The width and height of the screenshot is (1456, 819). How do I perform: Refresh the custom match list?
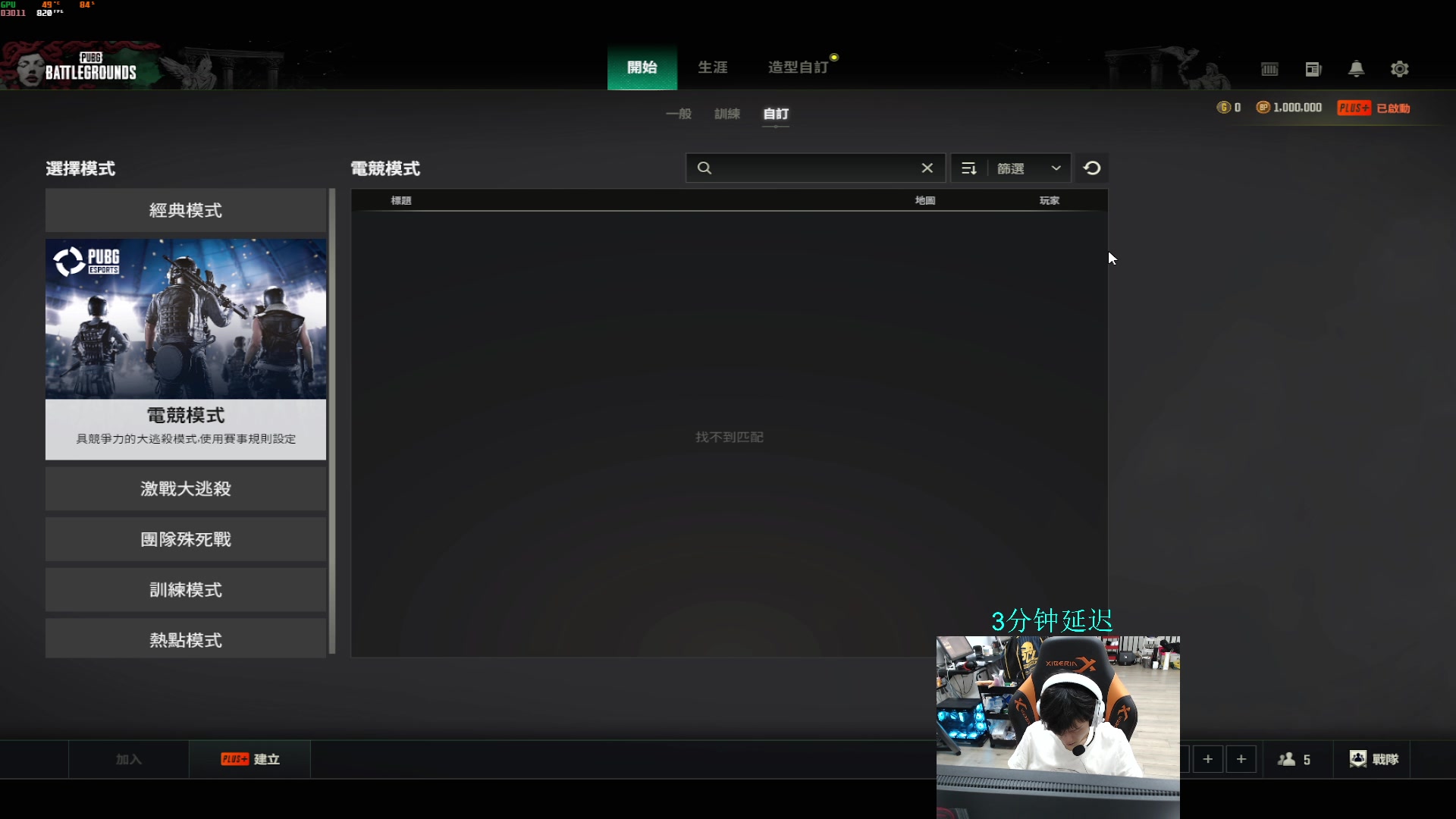click(x=1092, y=168)
